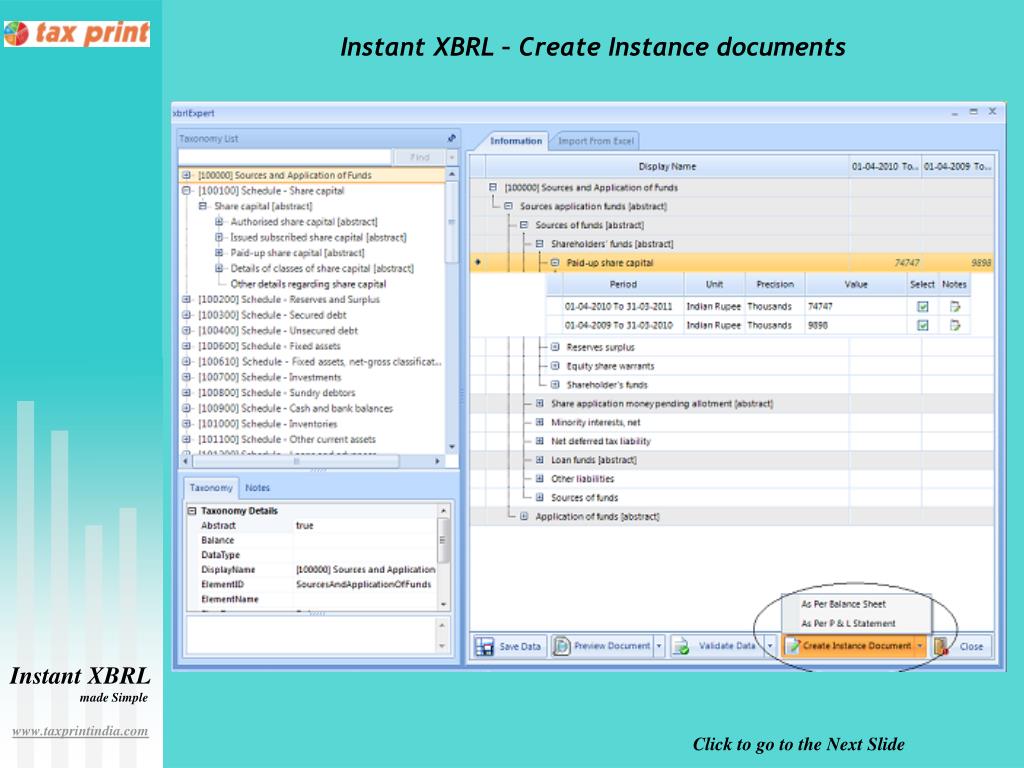Expand Application of funds [abstract] row

click(524, 517)
